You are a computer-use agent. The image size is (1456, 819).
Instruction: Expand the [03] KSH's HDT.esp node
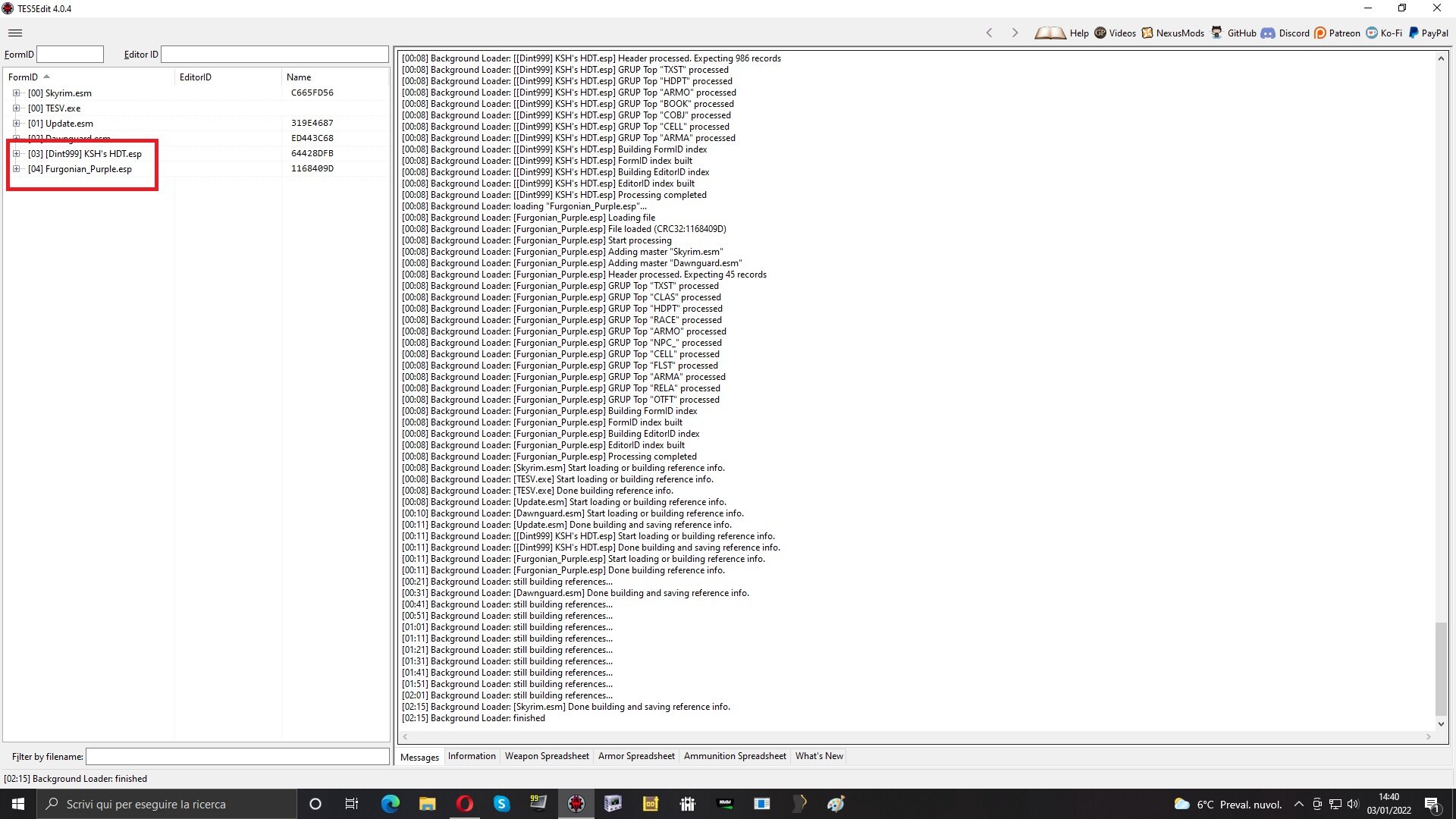[16, 154]
